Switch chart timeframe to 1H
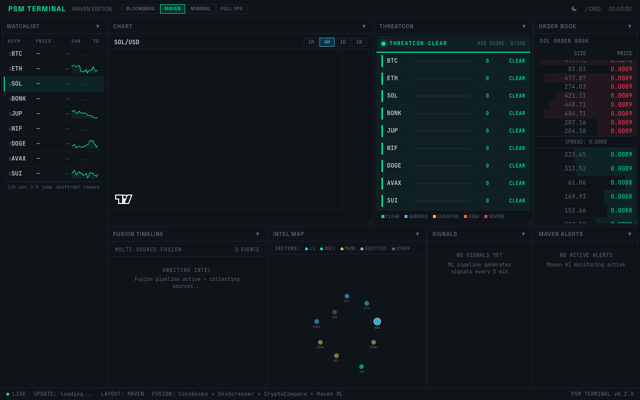640x400 pixels. click(311, 42)
